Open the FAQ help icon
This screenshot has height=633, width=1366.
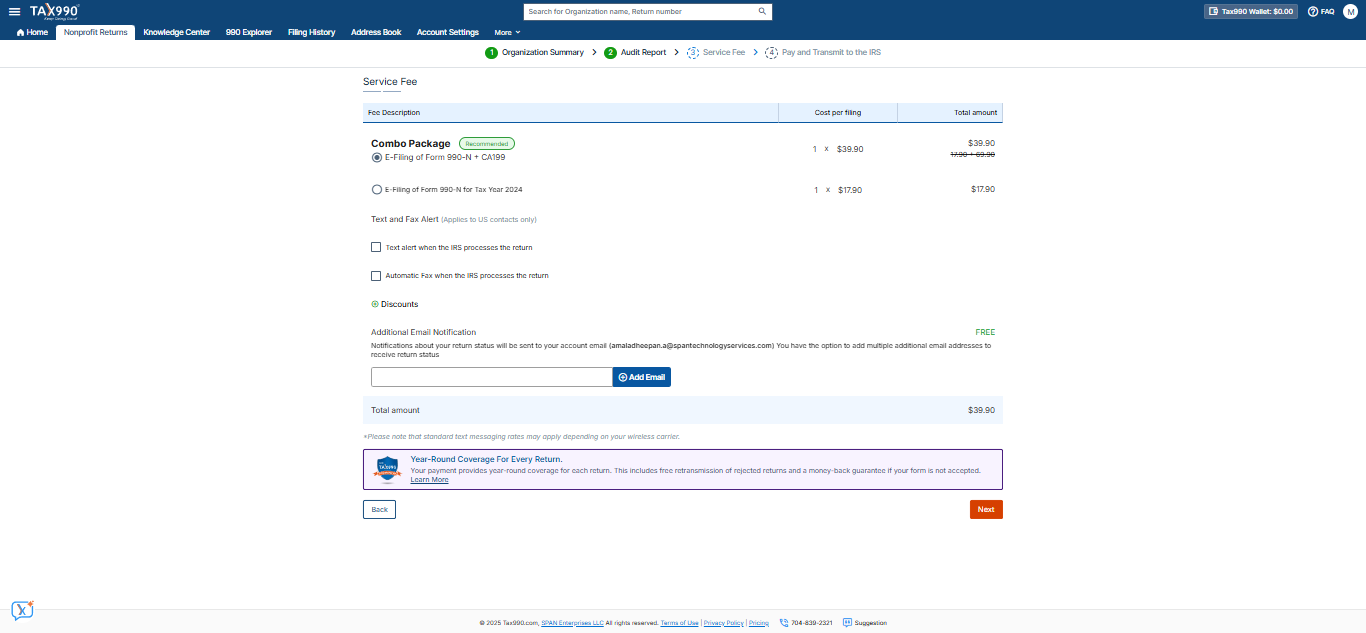tap(1321, 11)
